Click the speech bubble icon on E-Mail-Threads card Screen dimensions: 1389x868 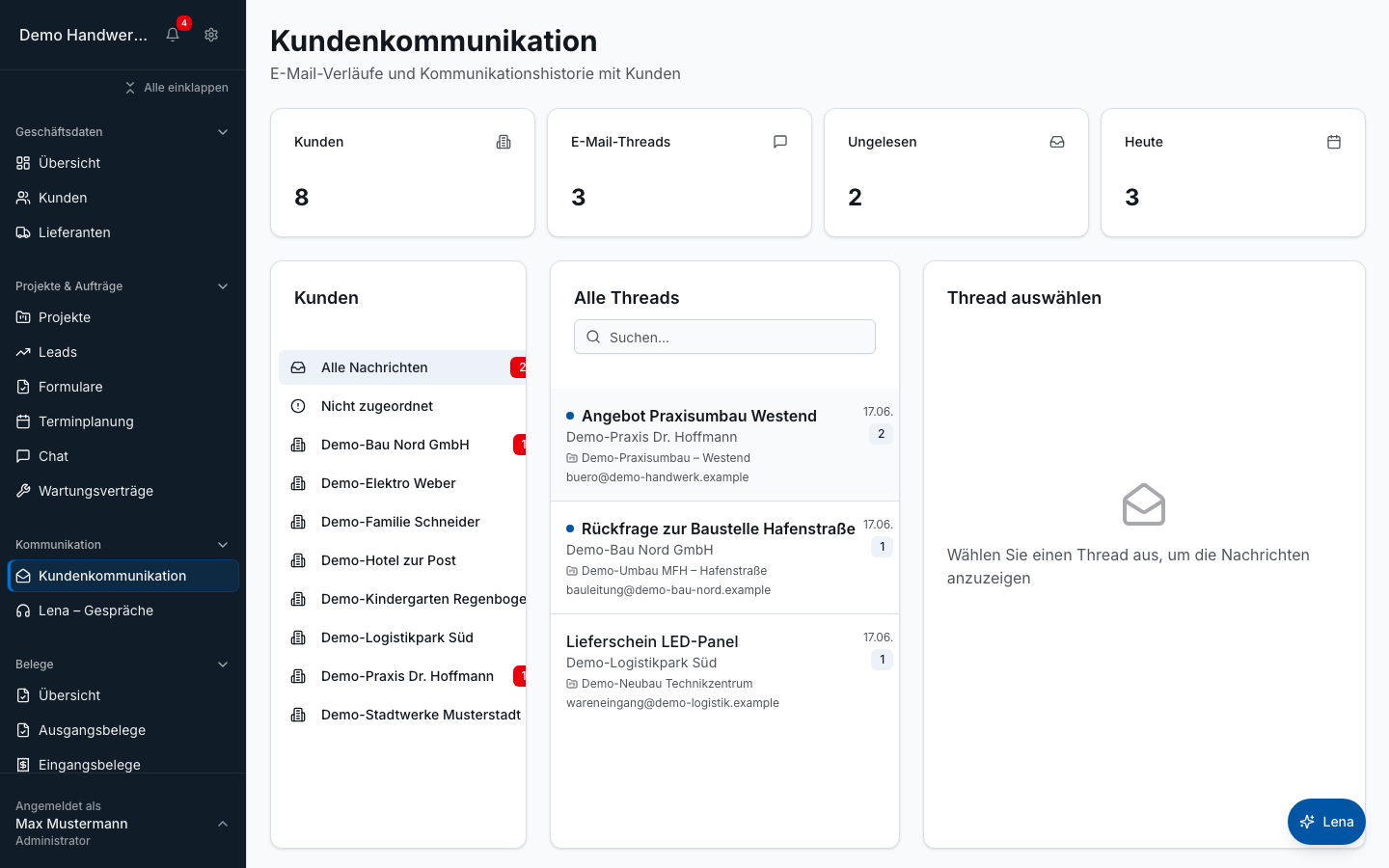[780, 142]
